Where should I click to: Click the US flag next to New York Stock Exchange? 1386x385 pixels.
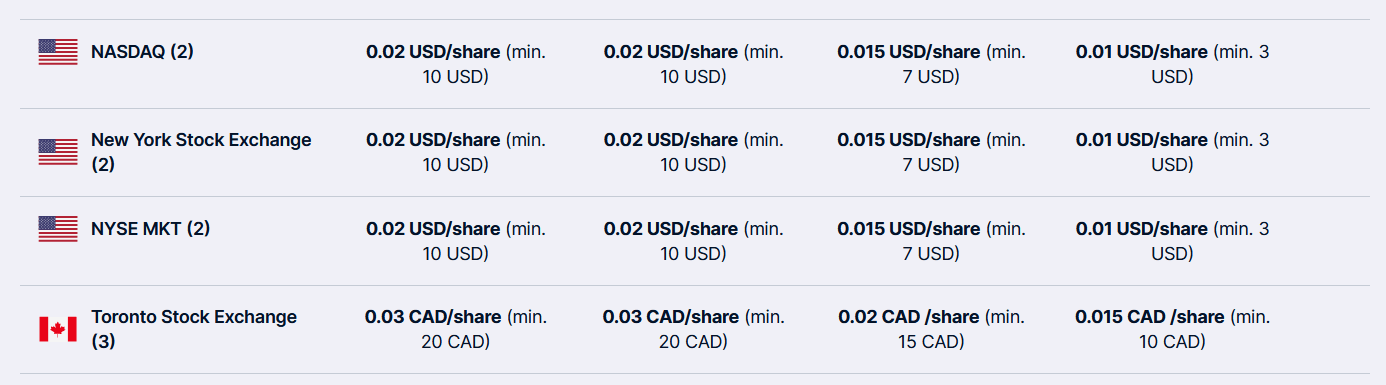[58, 152]
